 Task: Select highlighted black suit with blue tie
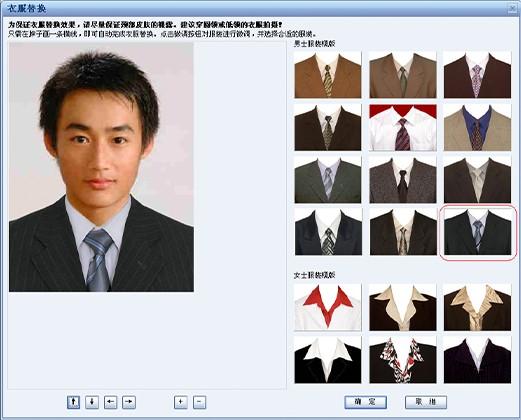pyautogui.click(x=477, y=232)
